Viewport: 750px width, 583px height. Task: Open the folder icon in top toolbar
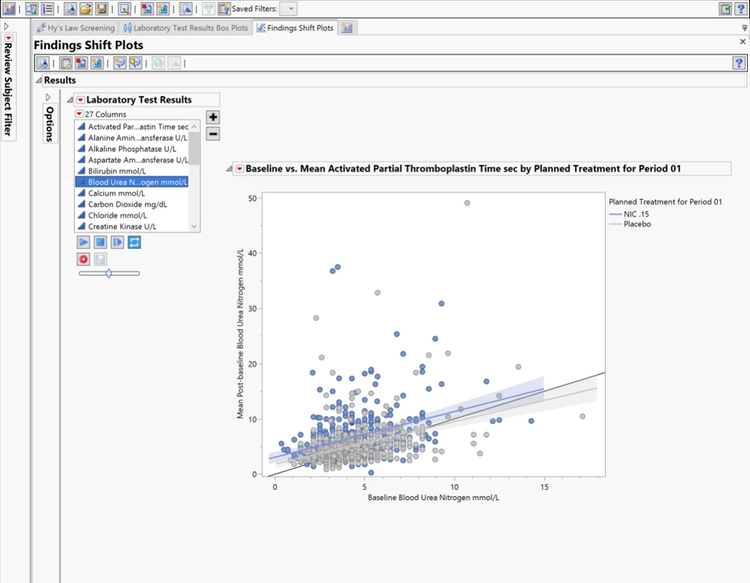point(86,8)
